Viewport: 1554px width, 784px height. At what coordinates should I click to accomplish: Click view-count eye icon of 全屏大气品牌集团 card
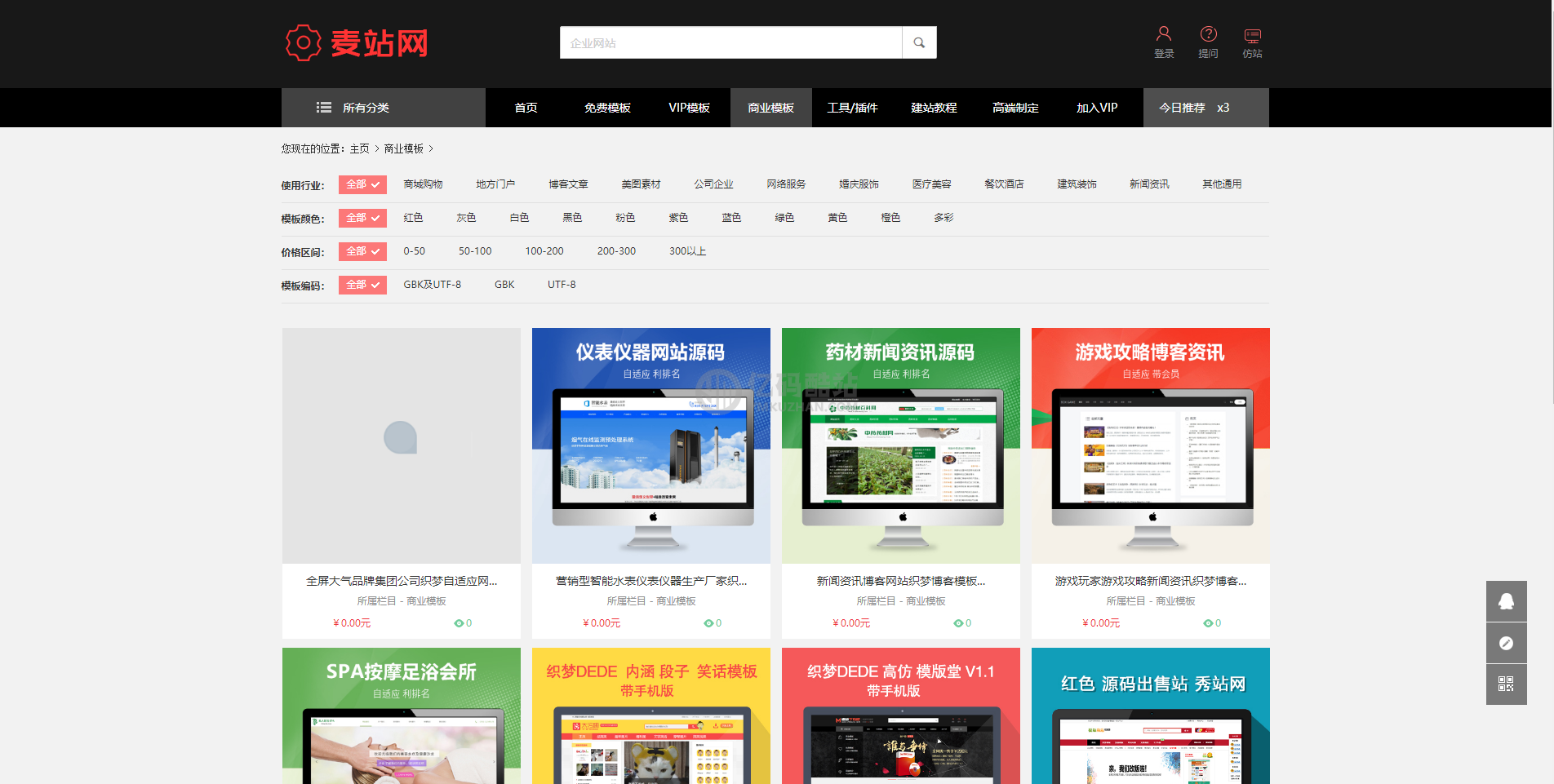[x=459, y=623]
